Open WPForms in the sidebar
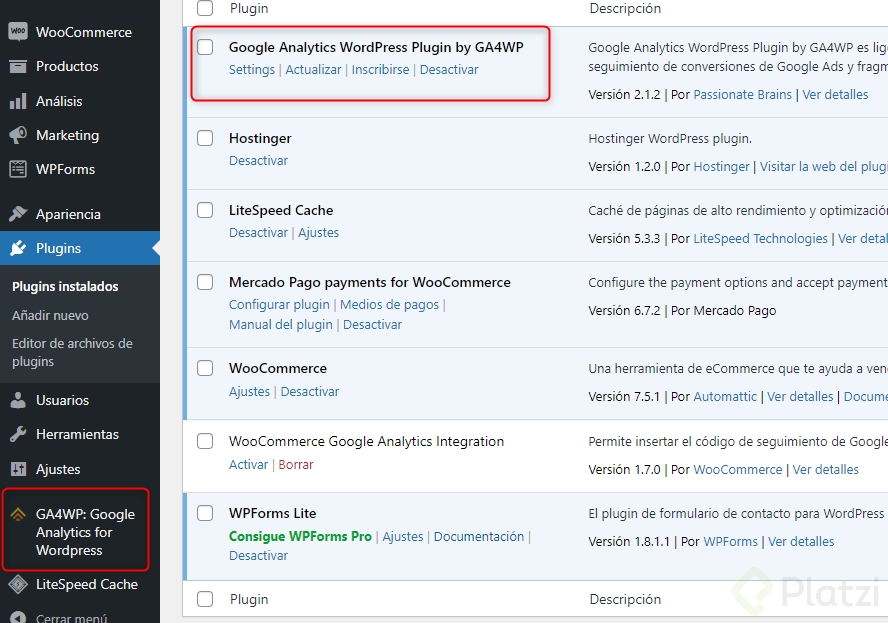The width and height of the screenshot is (888, 623). coord(65,169)
